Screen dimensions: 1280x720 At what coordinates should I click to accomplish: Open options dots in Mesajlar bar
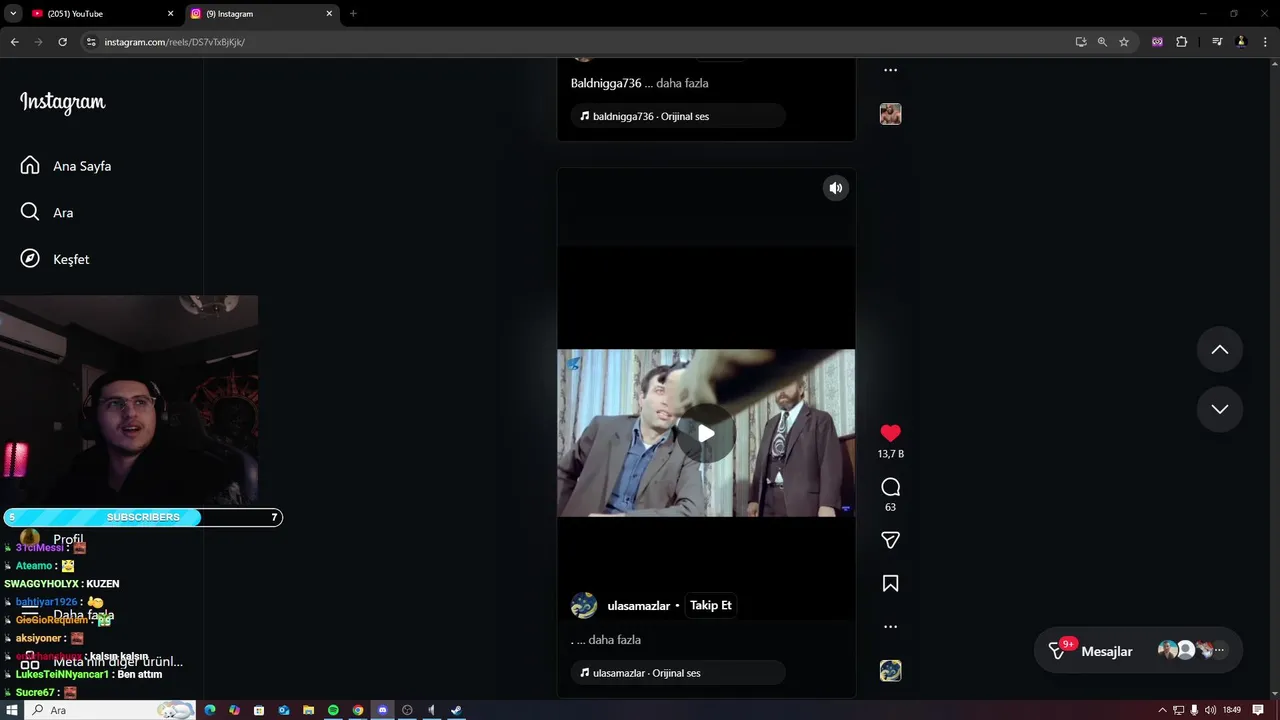pos(1219,650)
